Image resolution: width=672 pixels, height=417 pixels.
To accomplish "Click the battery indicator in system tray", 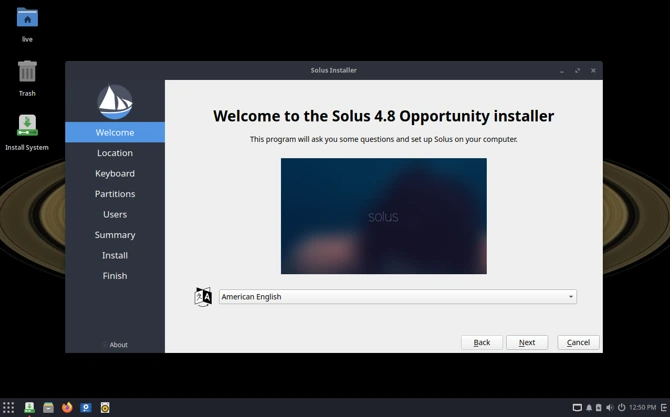I will point(599,408).
